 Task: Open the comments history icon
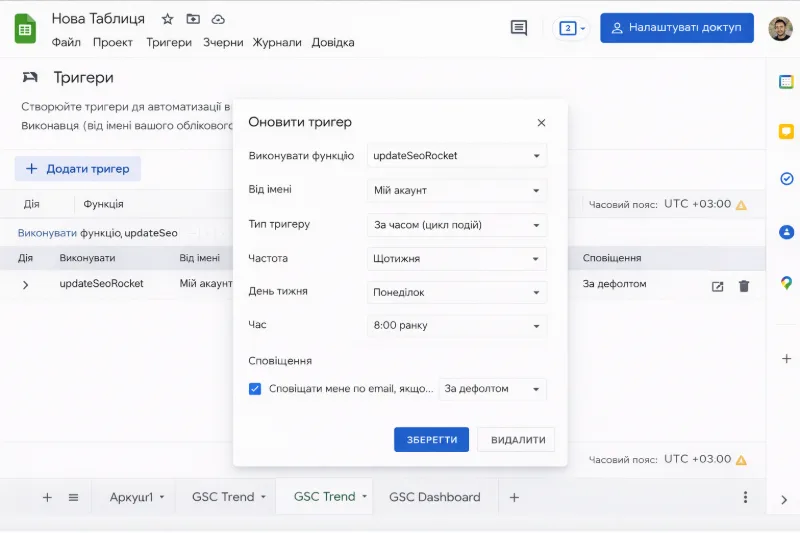click(x=518, y=28)
